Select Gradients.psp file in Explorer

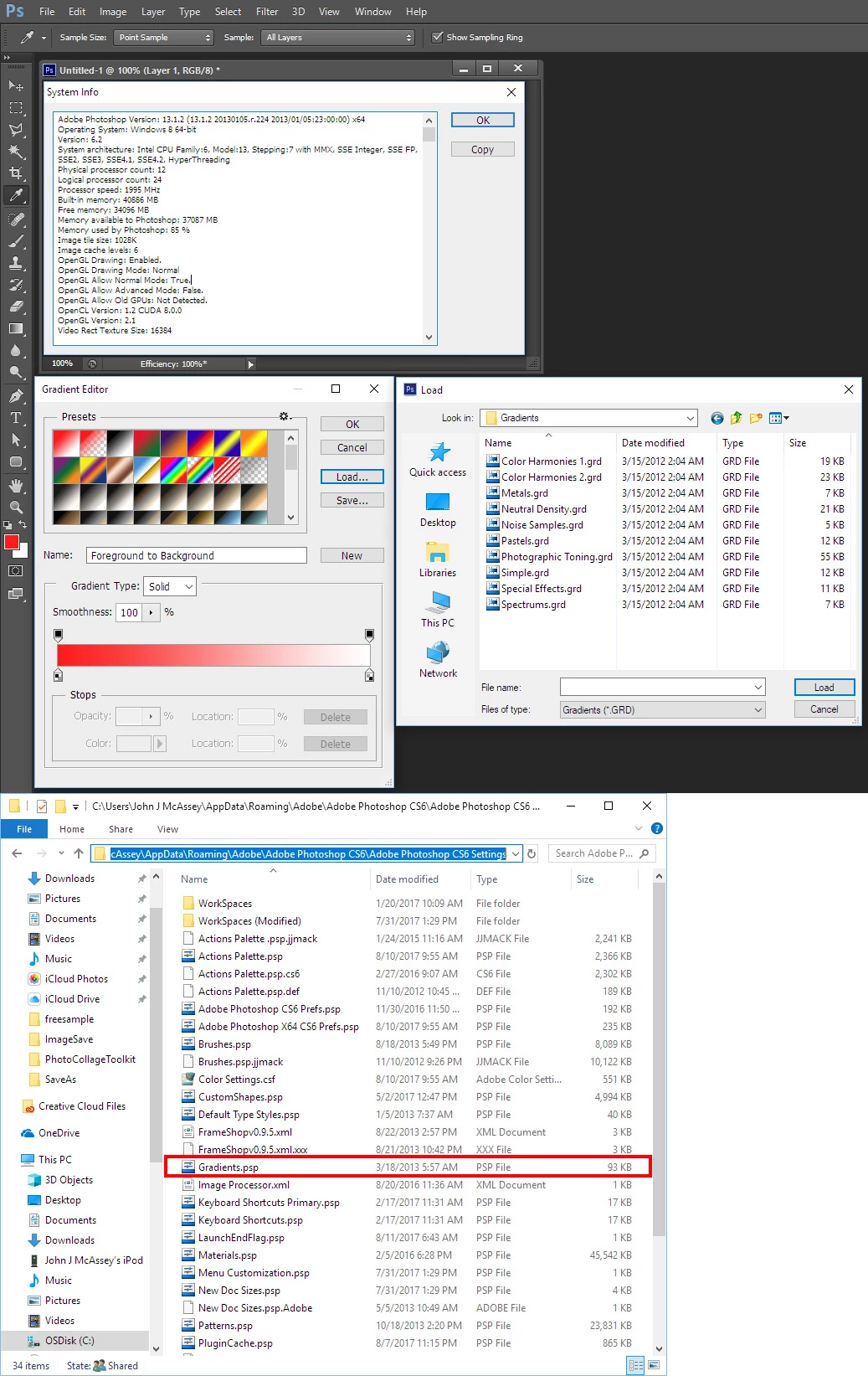(x=407, y=1167)
